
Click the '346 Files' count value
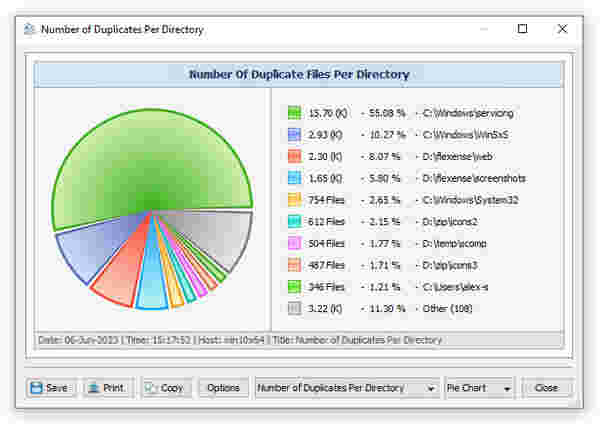[326, 287]
